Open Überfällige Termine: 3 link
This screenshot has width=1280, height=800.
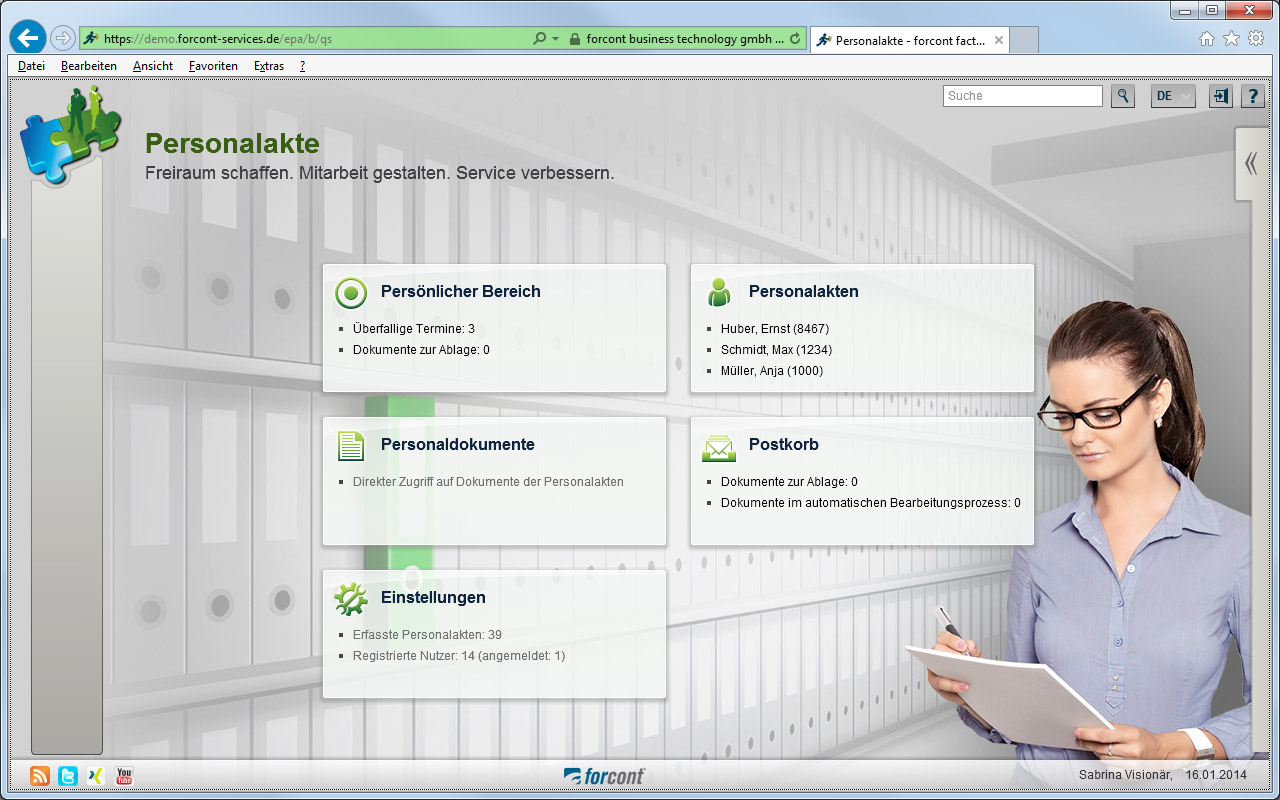point(413,329)
